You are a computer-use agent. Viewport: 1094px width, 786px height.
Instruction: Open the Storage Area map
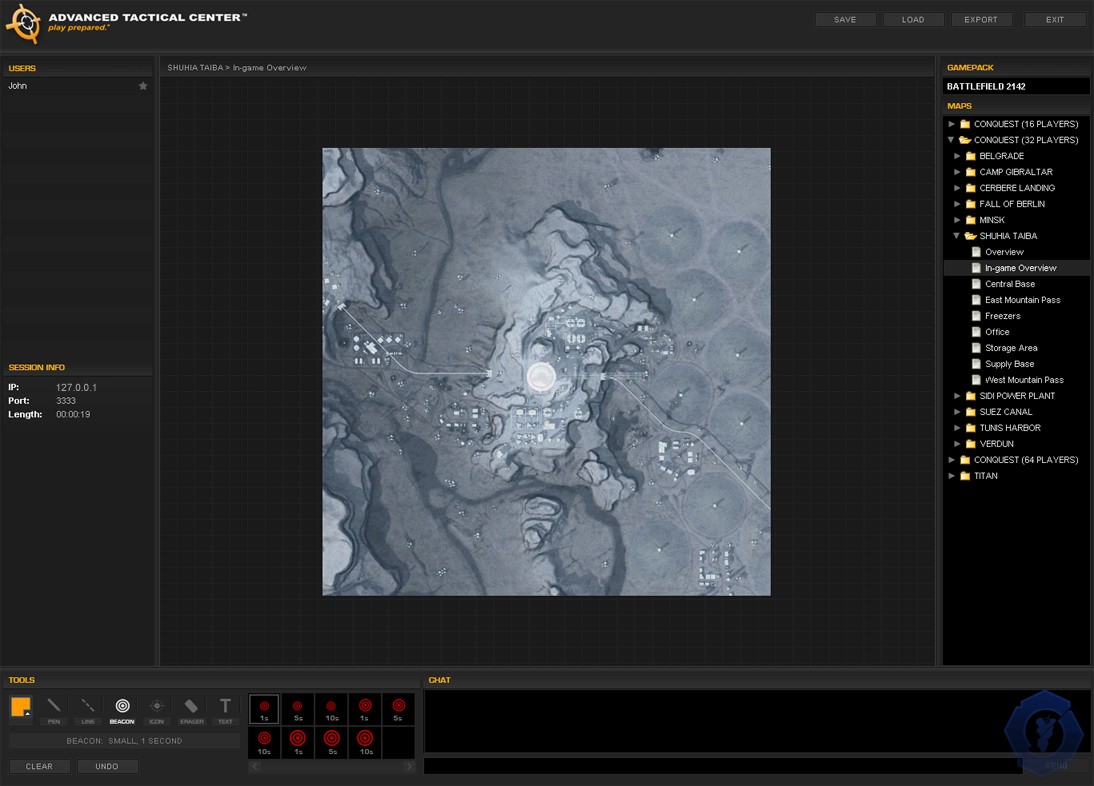[1011, 349]
